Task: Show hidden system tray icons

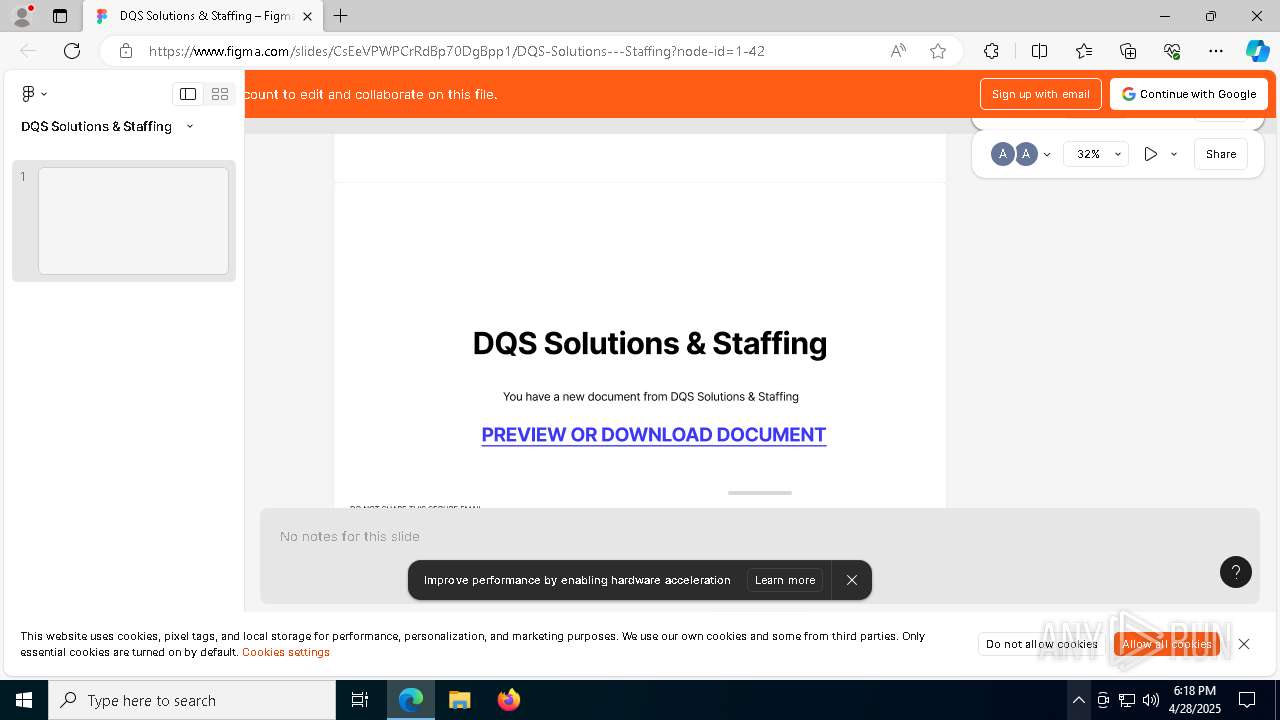Action: point(1078,700)
